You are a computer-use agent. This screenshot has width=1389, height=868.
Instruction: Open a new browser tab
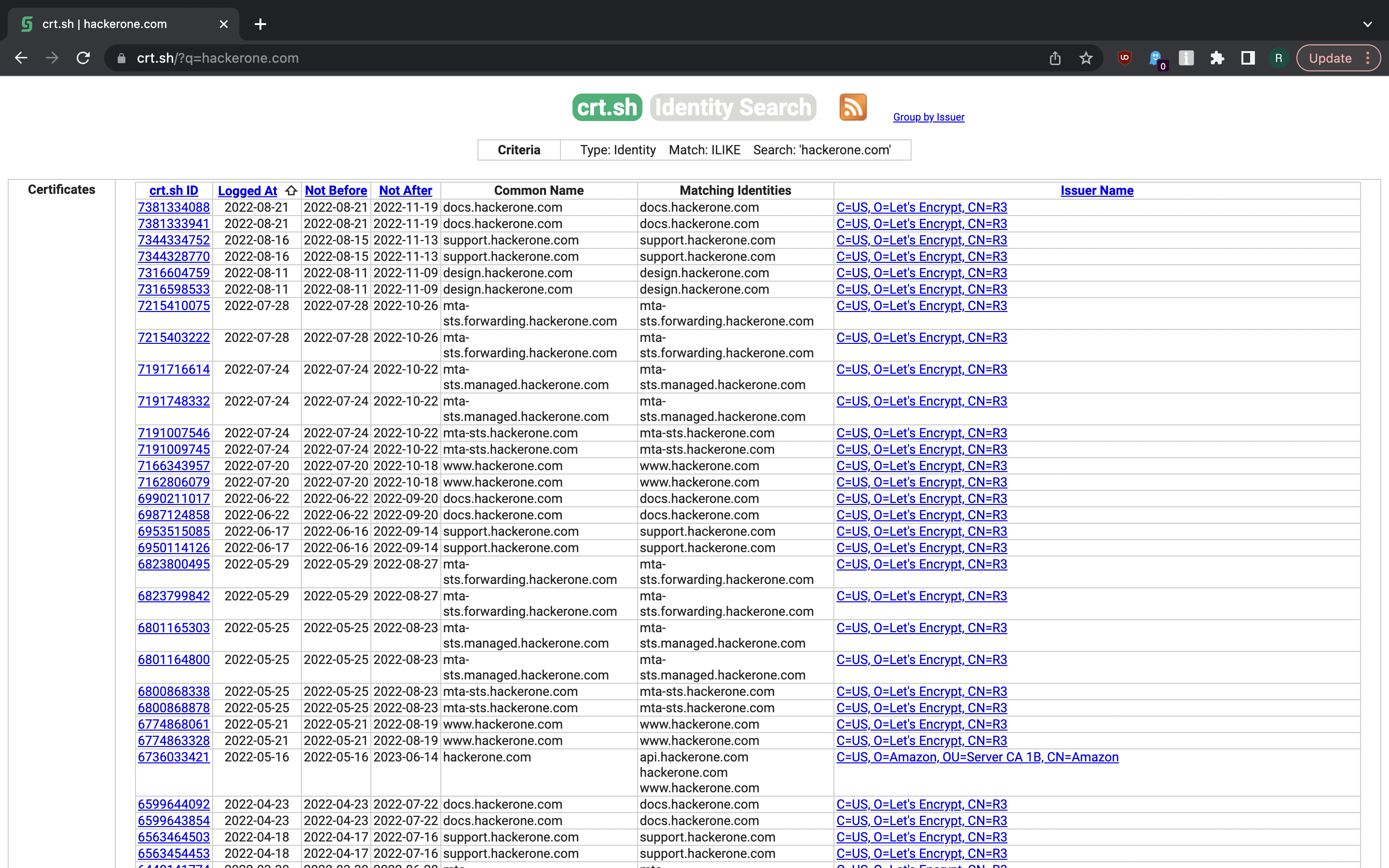(x=260, y=24)
